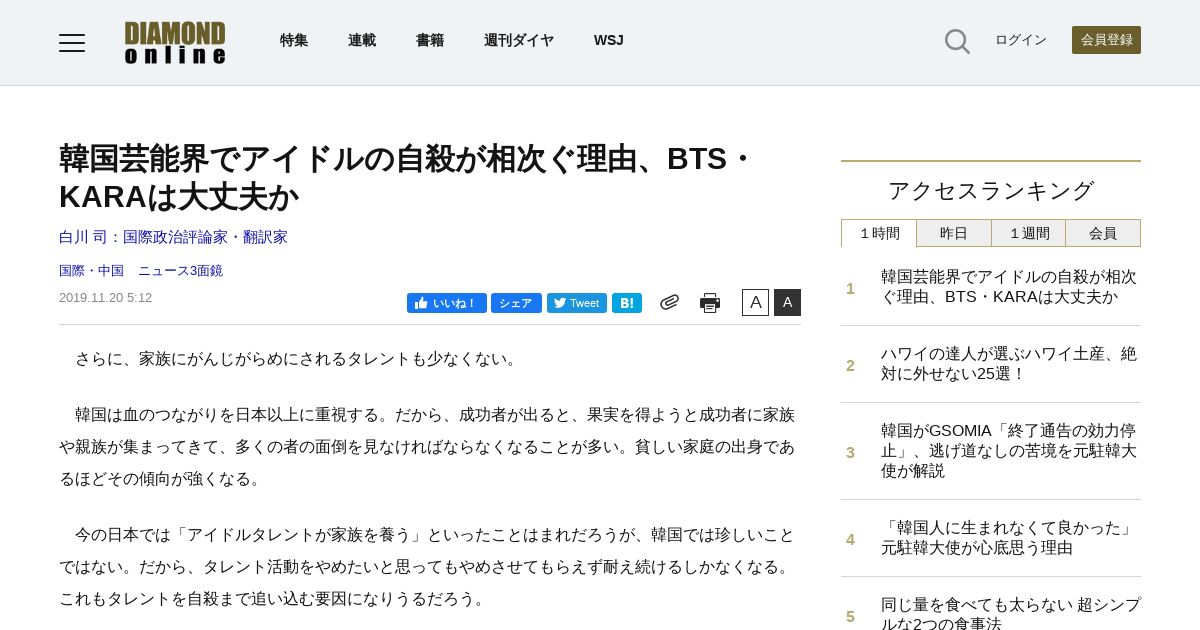1200x630 pixels.
Task: Open 特集 menu item
Action: click(294, 40)
